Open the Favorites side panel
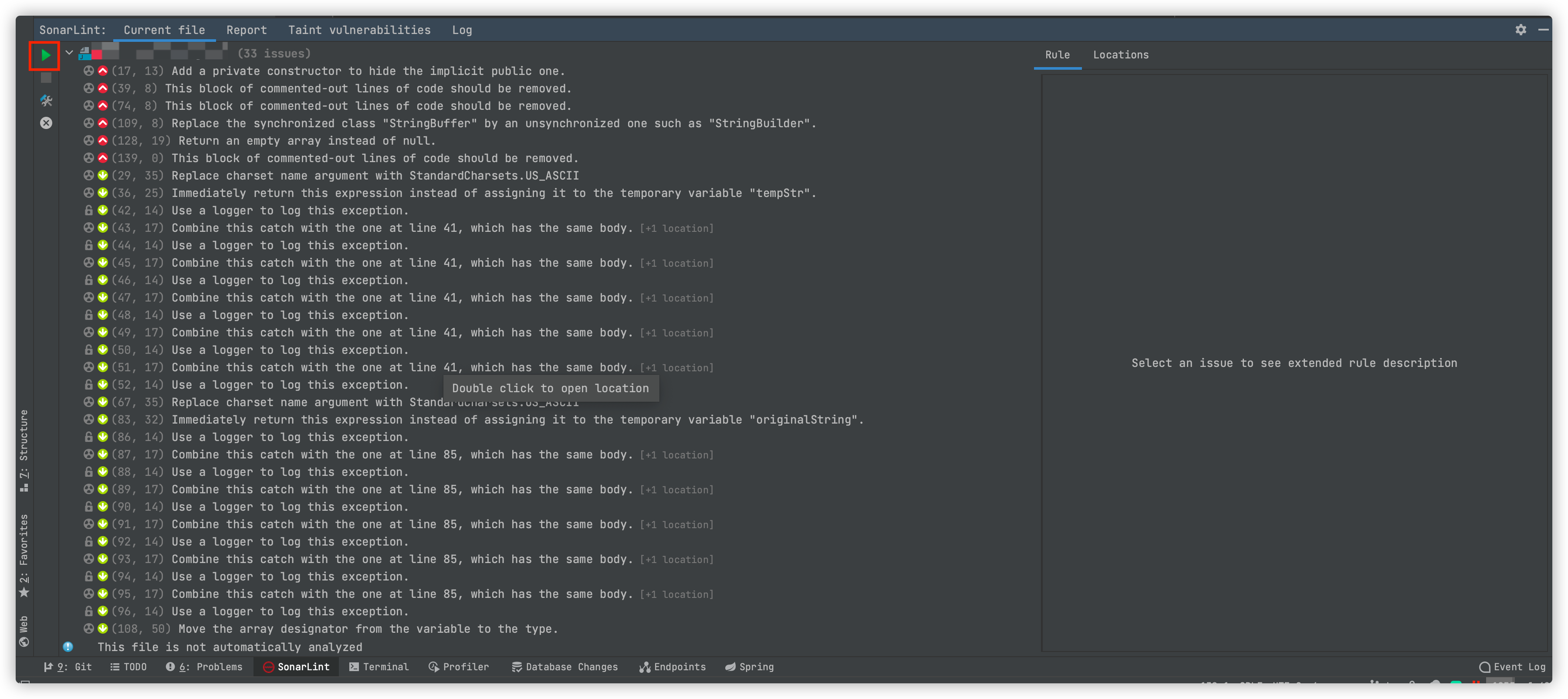The image size is (1568, 699). point(24,556)
